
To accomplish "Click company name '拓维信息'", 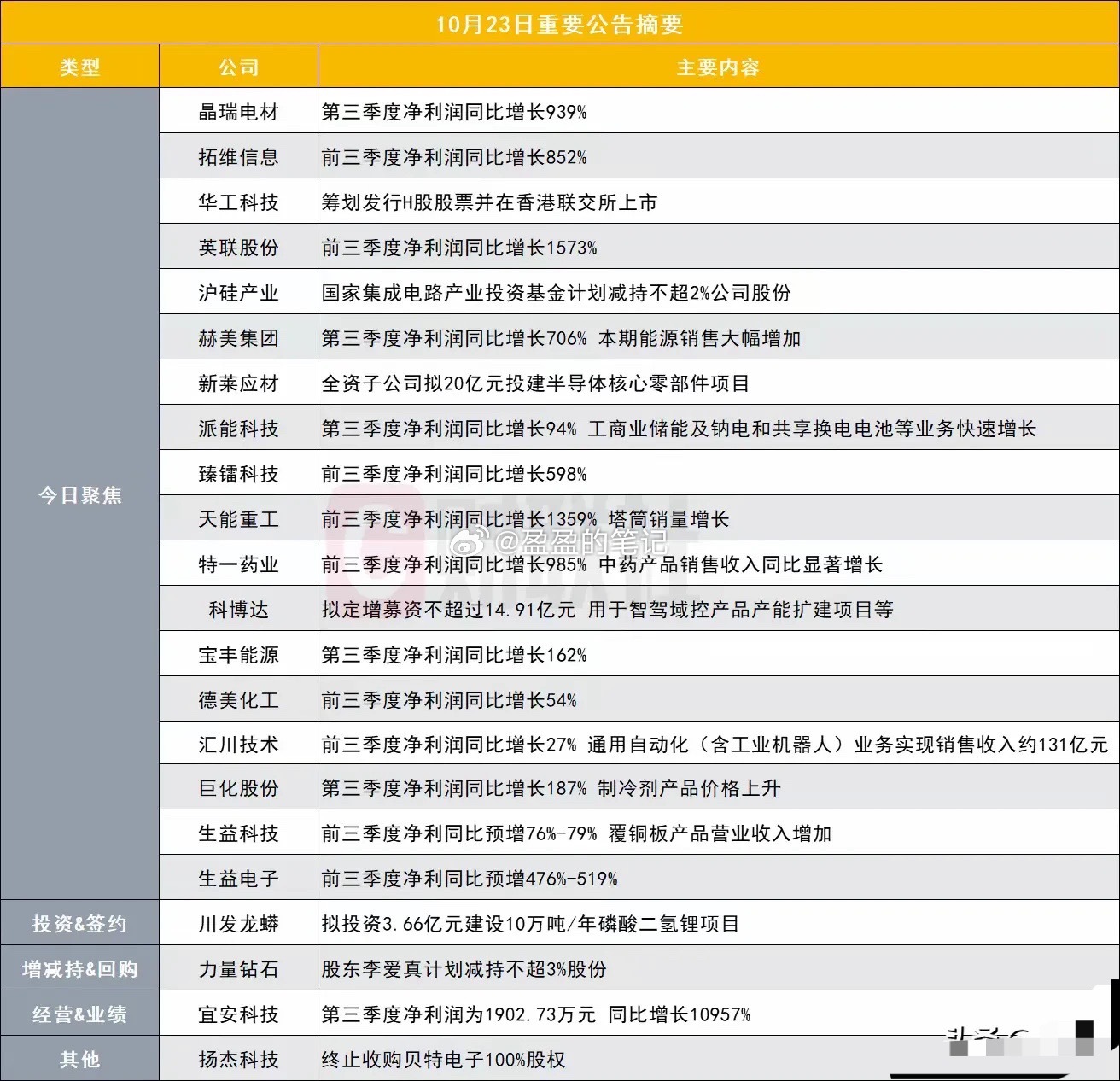I will click(238, 157).
